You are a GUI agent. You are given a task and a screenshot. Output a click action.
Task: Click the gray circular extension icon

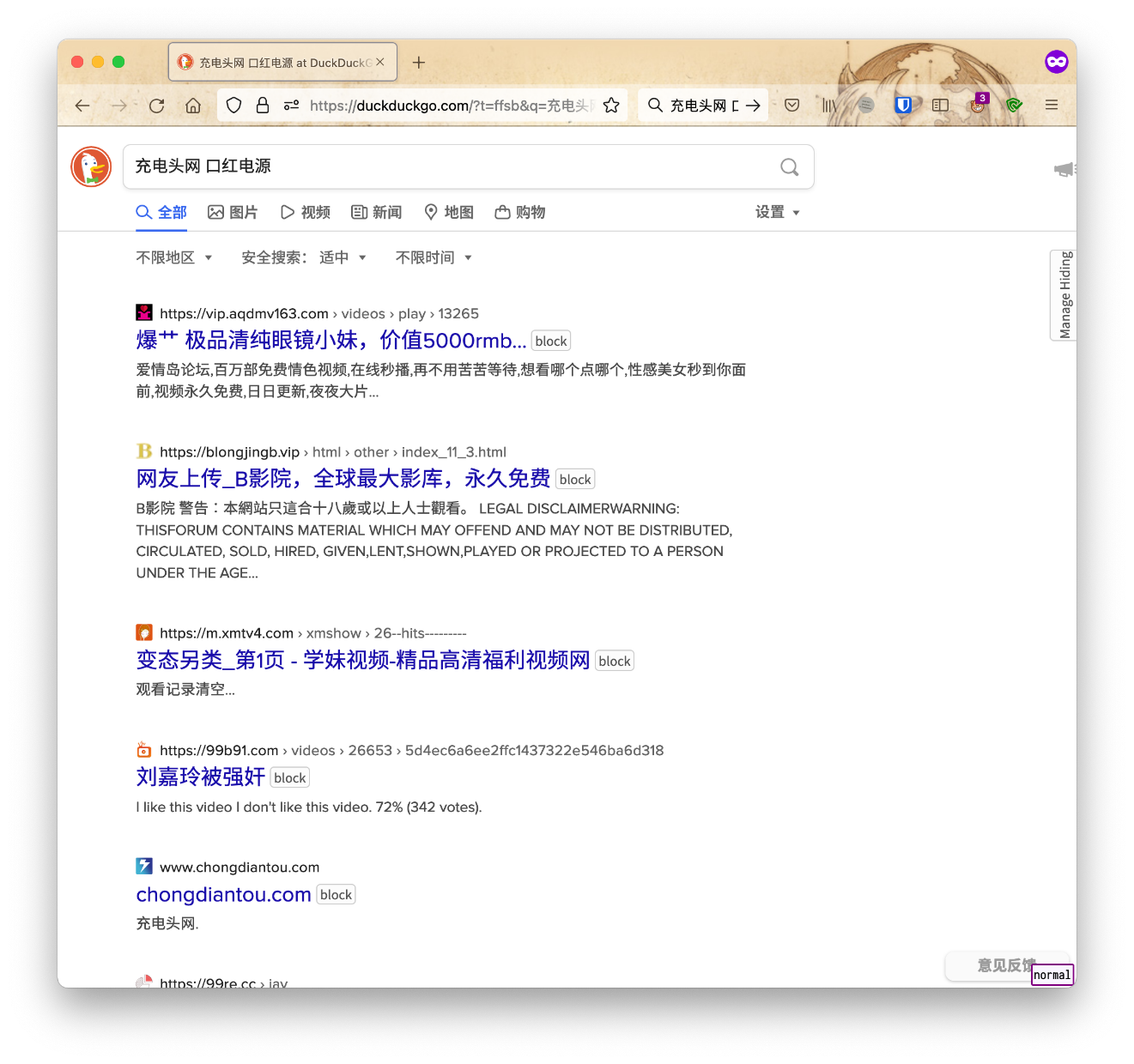click(866, 105)
